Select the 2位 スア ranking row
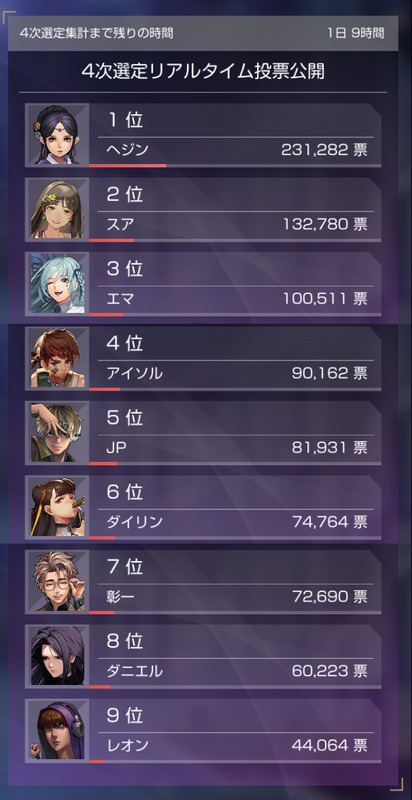The image size is (412, 800). point(203,209)
